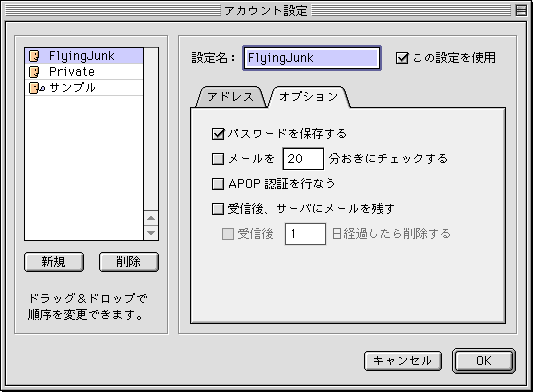Enable periodic mail check checkbox メールを

(x=218, y=159)
